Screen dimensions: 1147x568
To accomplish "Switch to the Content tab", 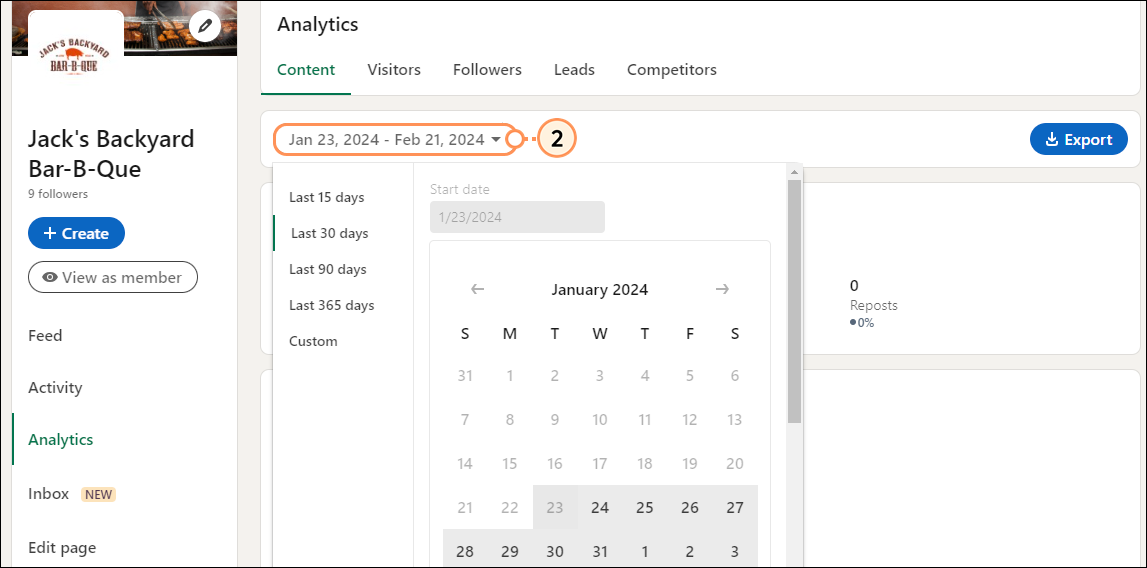I will point(306,70).
